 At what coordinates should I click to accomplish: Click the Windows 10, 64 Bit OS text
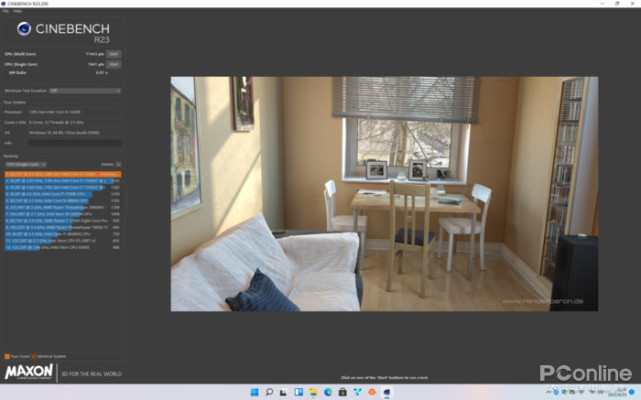click(64, 133)
